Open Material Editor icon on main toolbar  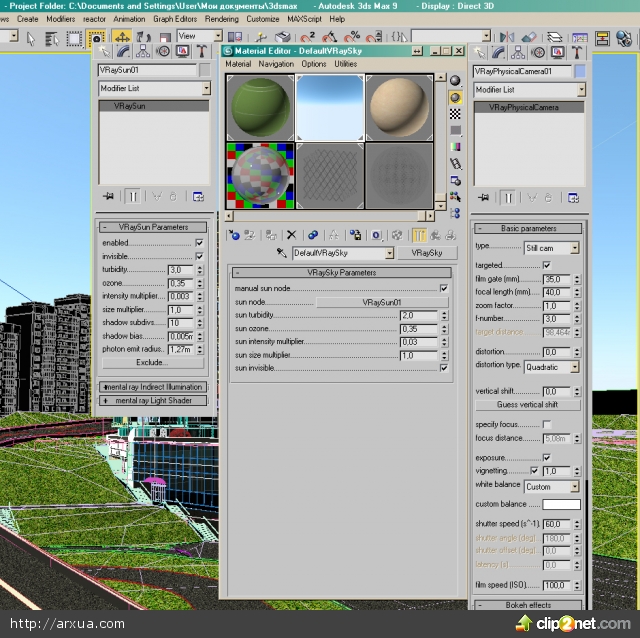pos(624,38)
